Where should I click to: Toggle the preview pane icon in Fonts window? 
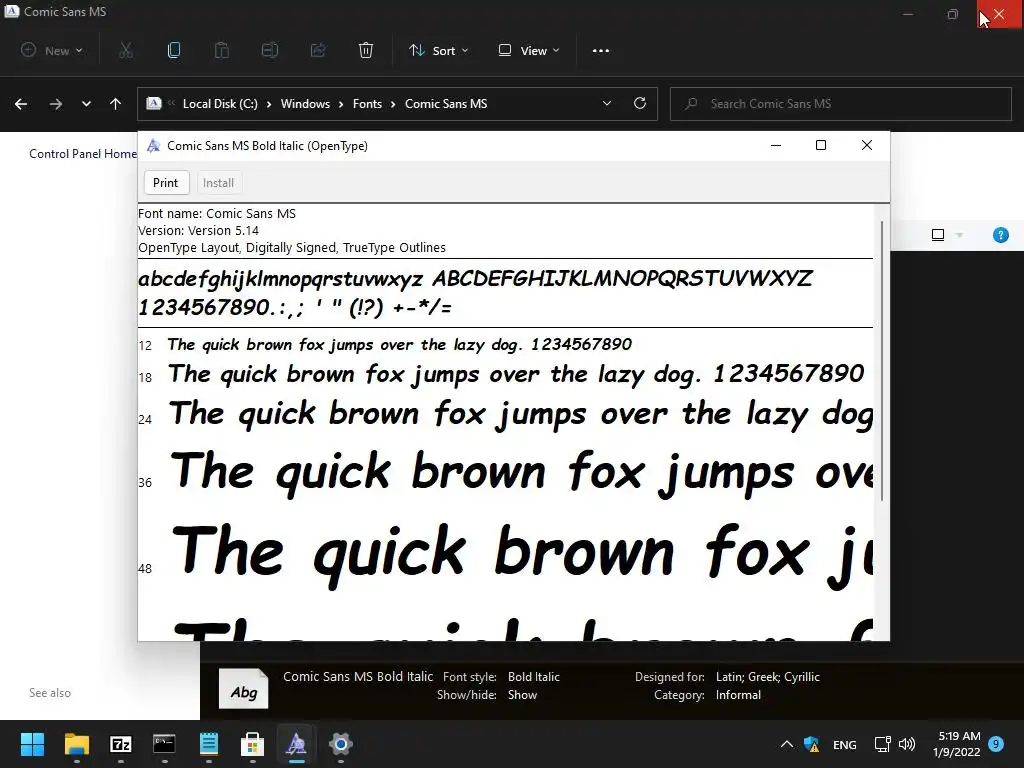(x=938, y=235)
